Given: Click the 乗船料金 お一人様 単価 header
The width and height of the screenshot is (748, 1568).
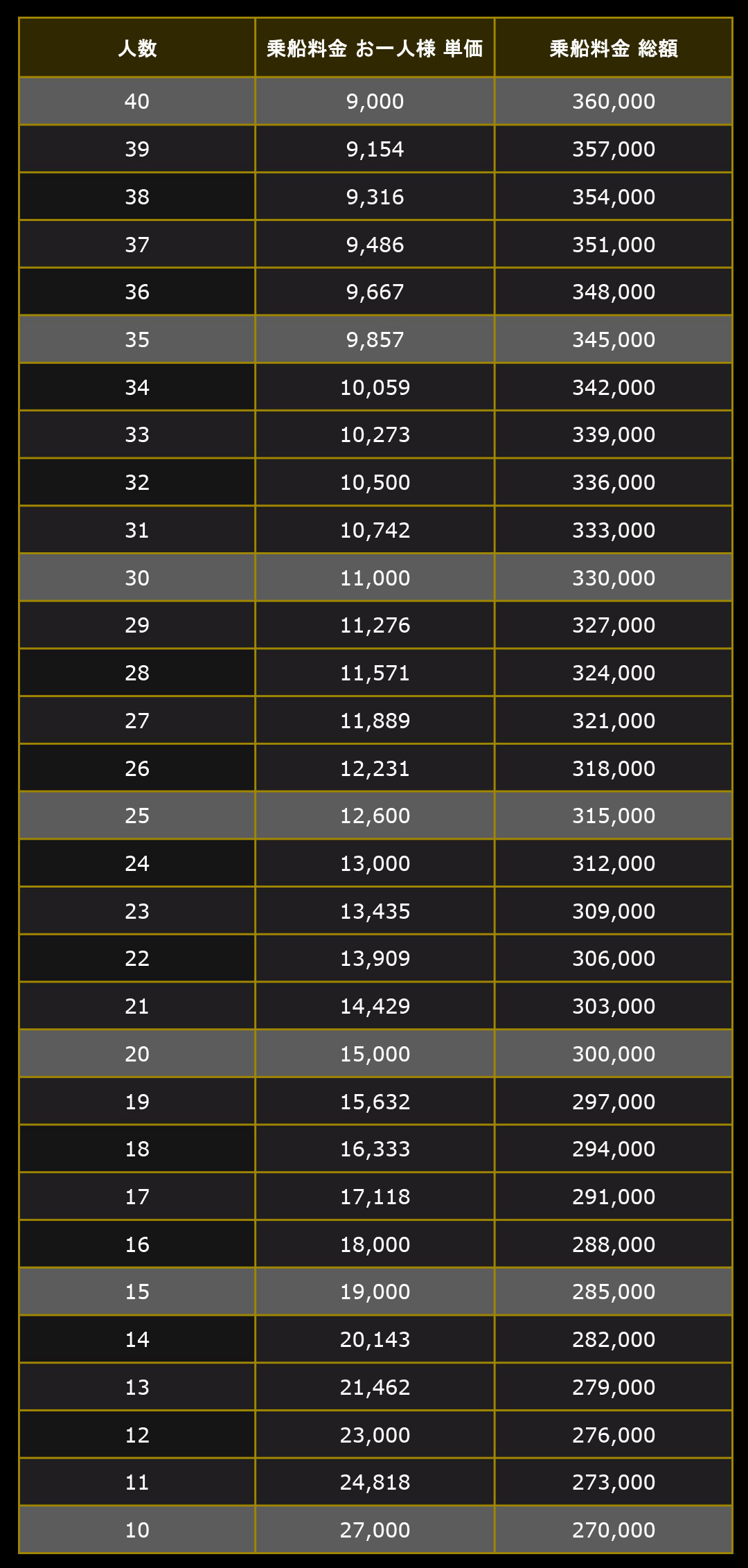Looking at the screenshot, I should pos(375,49).
